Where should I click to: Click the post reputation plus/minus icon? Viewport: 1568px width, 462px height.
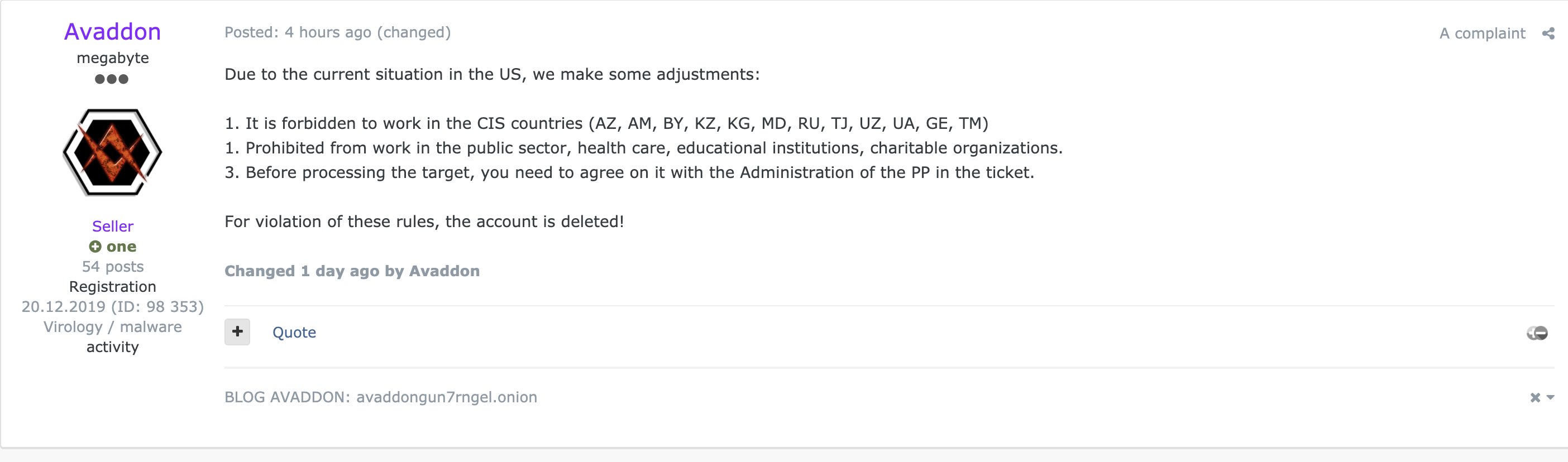pos(1537,333)
